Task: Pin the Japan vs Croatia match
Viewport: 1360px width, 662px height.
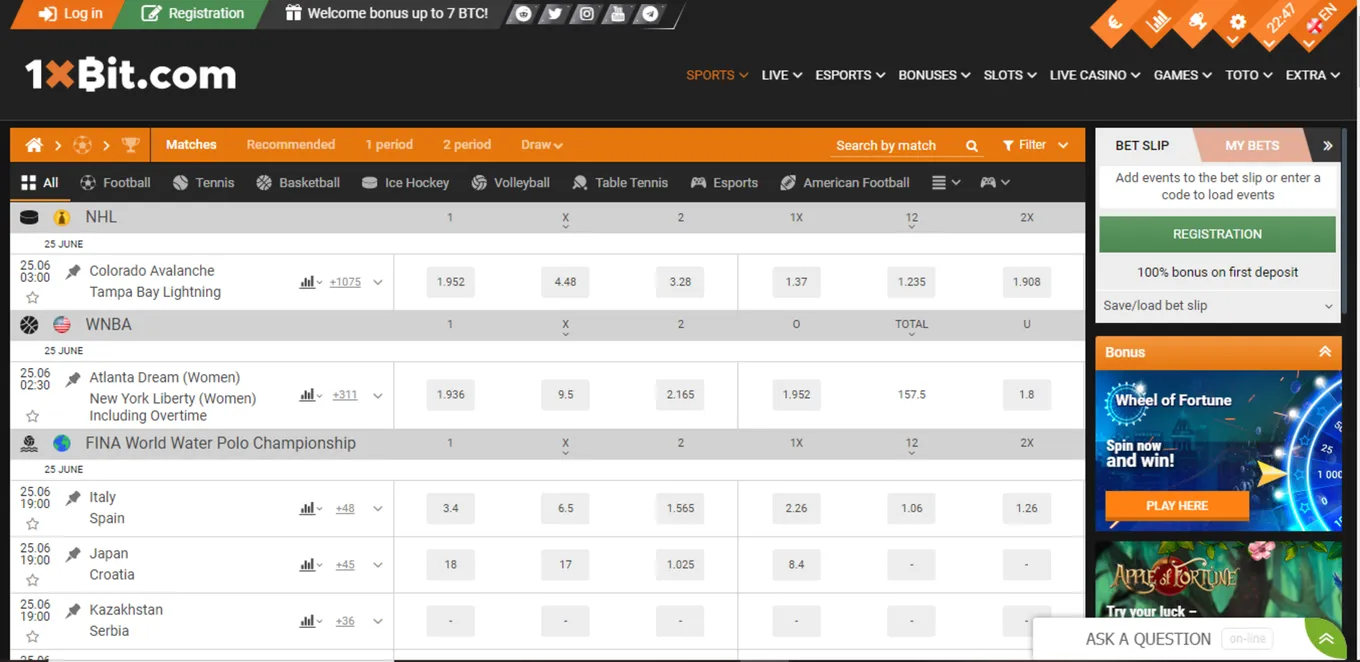Action: click(73, 553)
